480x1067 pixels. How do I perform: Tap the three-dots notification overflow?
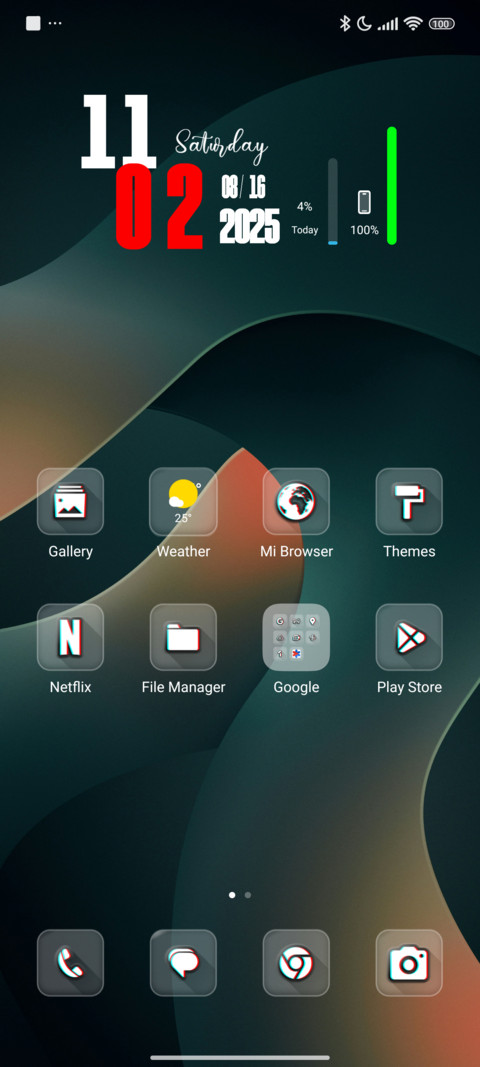tap(55, 23)
